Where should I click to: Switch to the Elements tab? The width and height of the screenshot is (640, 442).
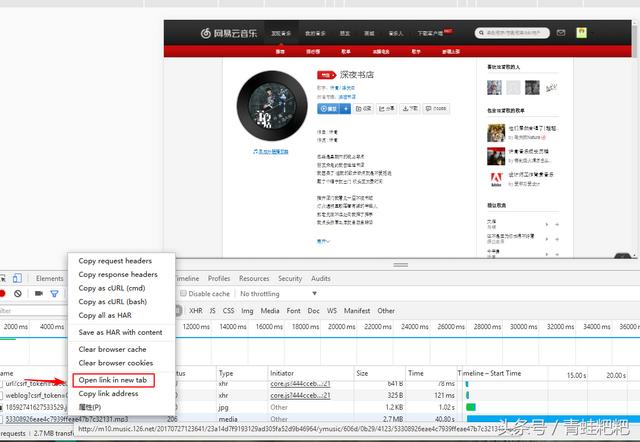click(49, 278)
